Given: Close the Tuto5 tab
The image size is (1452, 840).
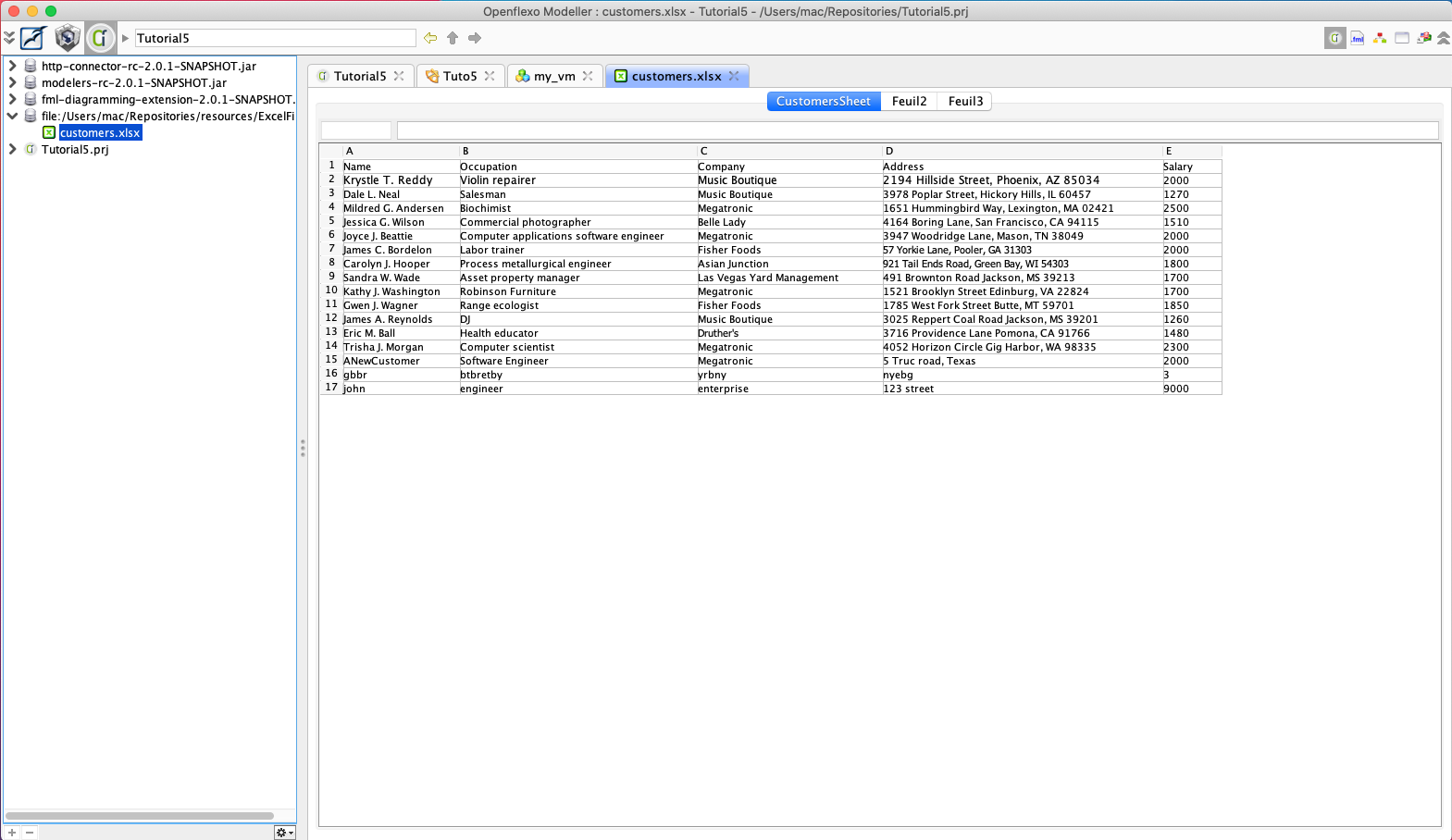Looking at the screenshot, I should (x=490, y=76).
